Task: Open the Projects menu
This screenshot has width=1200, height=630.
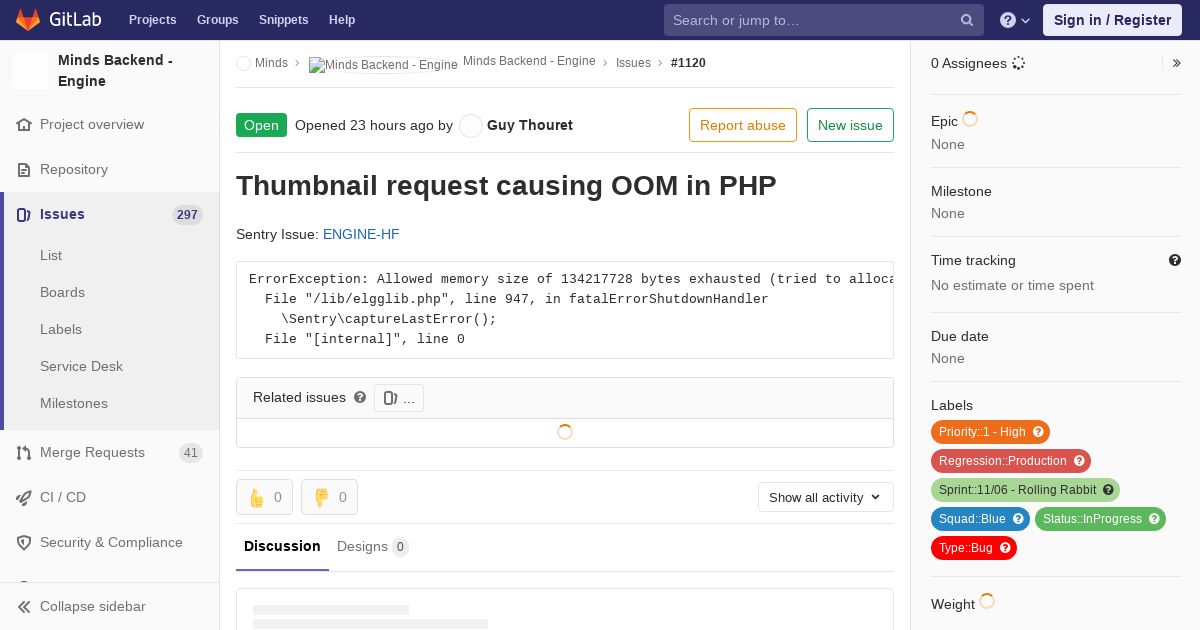Action: coord(152,20)
